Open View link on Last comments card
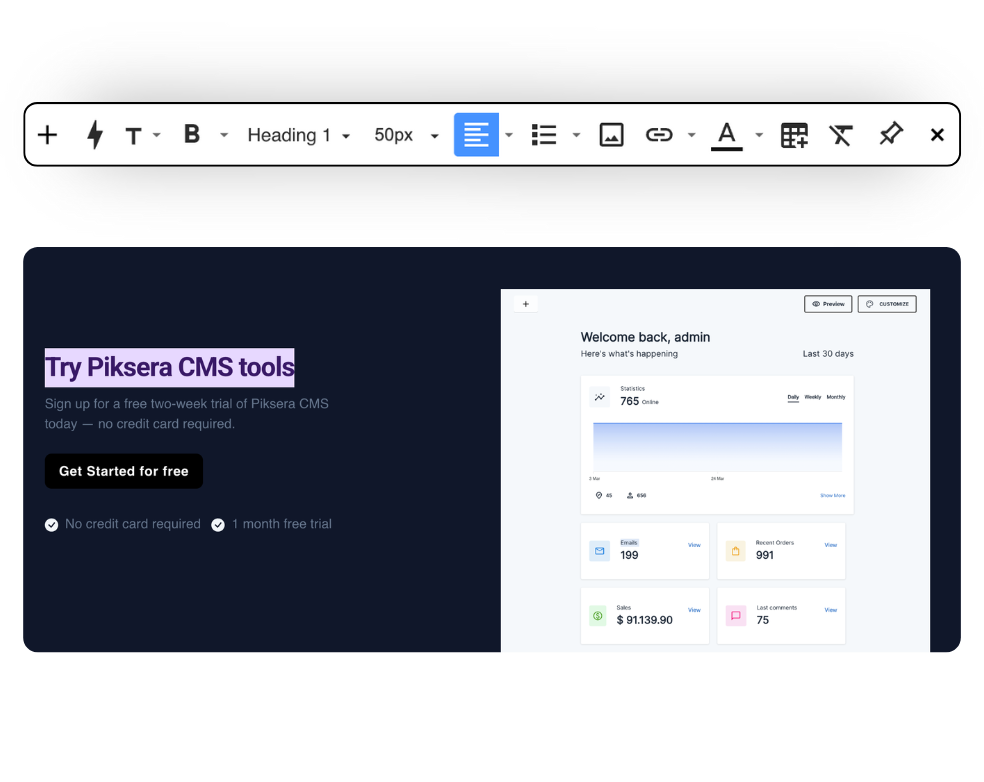The height and width of the screenshot is (782, 984). 830,610
